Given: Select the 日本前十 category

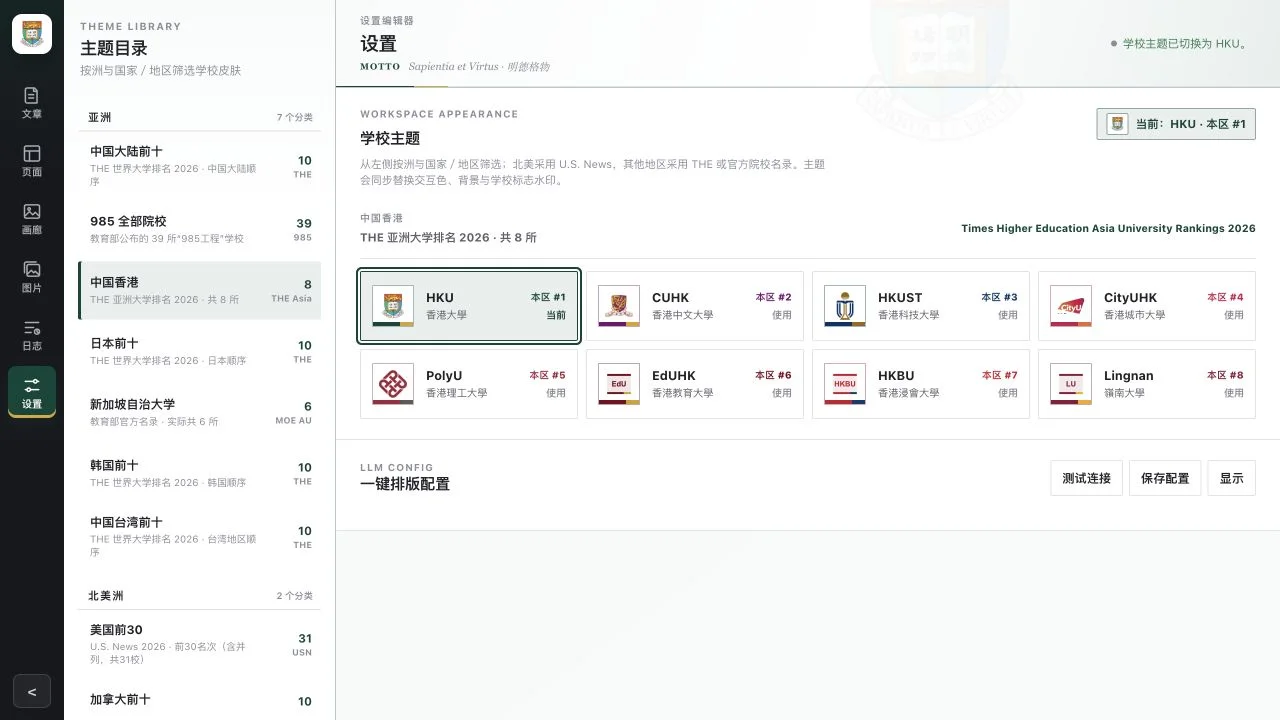Looking at the screenshot, I should click(200, 351).
